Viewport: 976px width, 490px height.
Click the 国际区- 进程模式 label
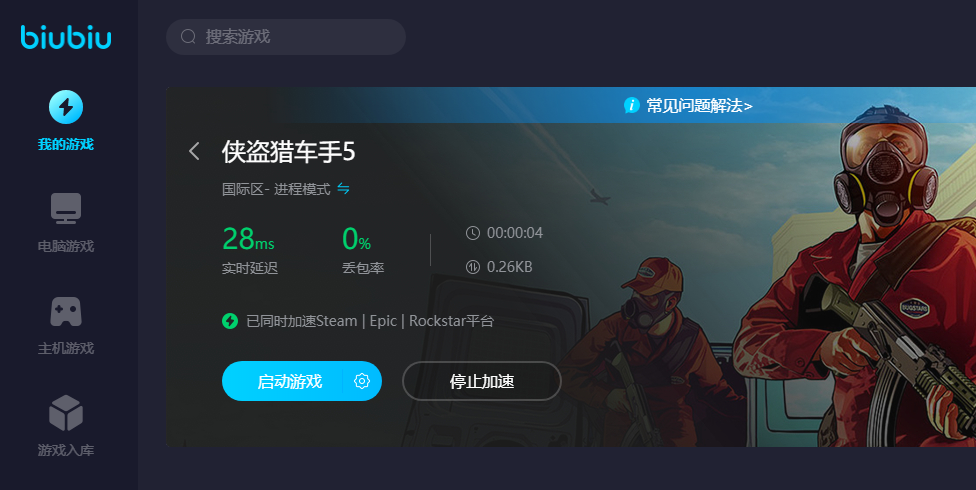tap(276, 189)
